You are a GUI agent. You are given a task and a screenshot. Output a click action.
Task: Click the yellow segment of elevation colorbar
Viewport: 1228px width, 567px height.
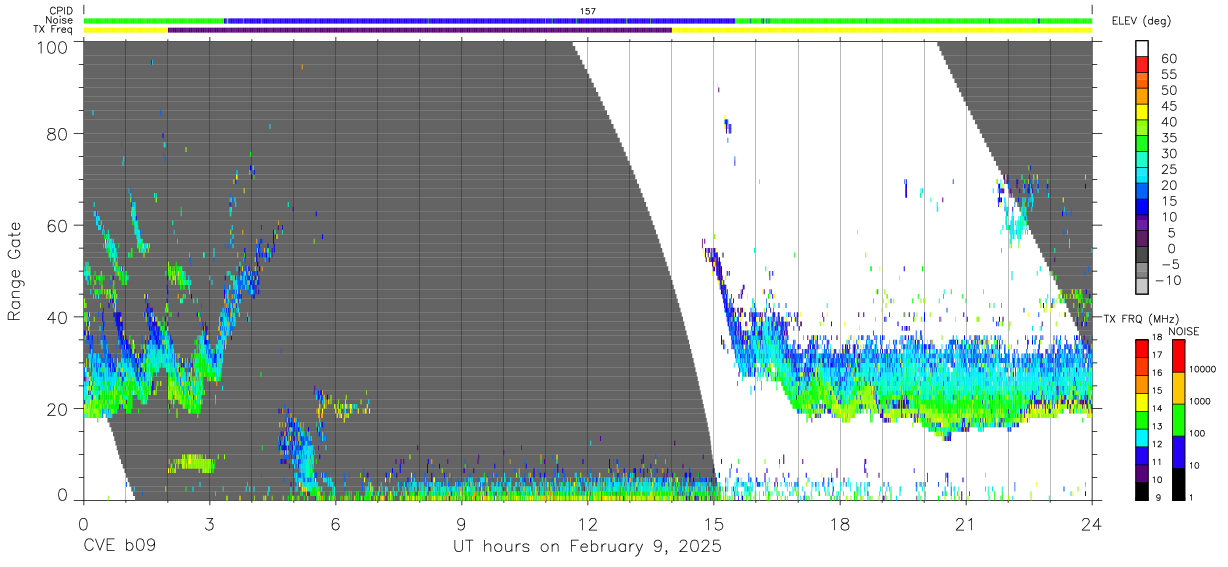click(x=1142, y=113)
